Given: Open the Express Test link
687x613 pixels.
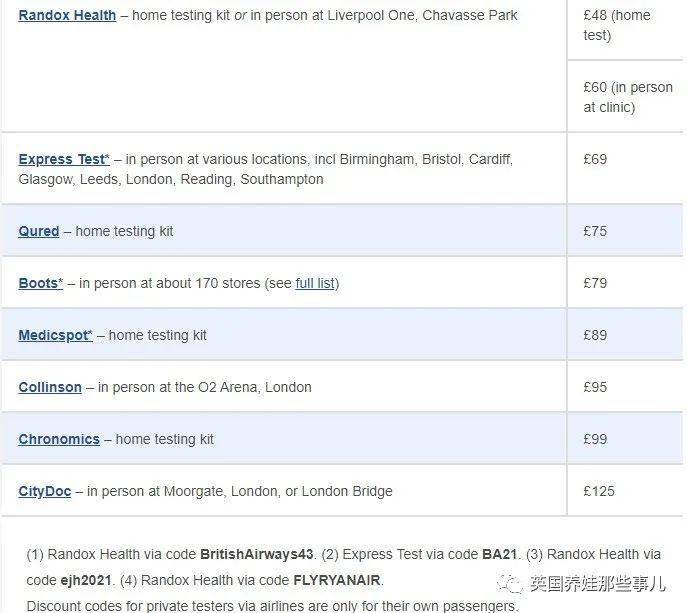Looking at the screenshot, I should (64, 159).
